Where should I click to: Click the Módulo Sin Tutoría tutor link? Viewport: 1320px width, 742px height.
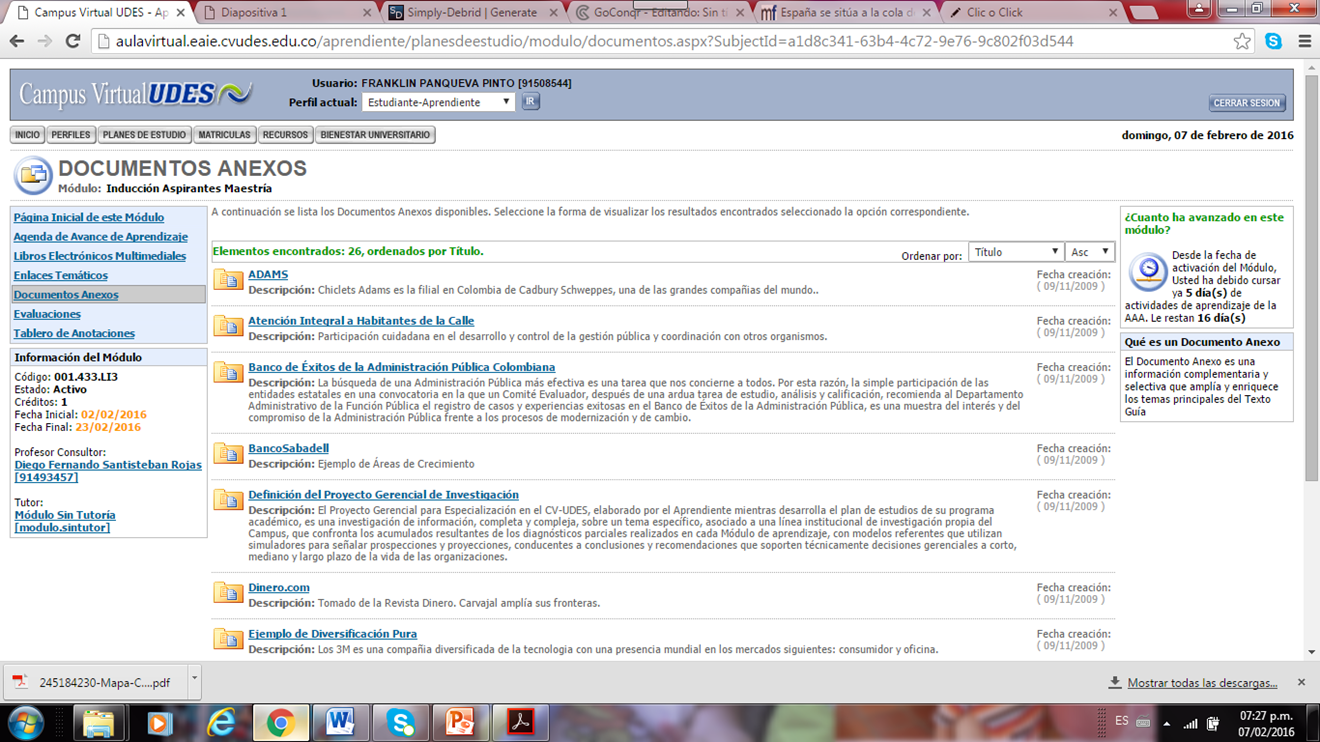65,521
